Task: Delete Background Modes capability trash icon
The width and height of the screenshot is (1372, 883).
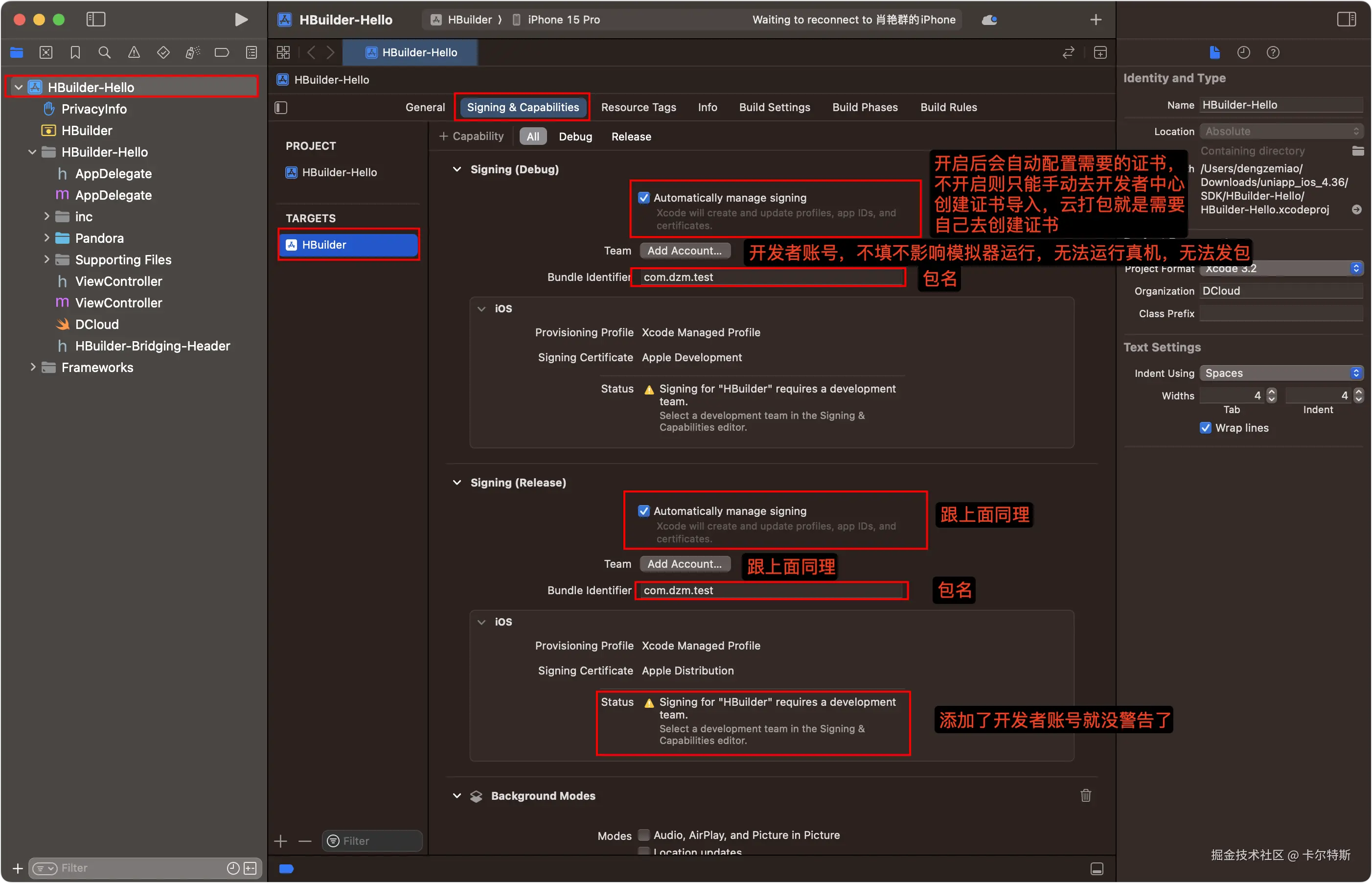Action: (x=1085, y=795)
